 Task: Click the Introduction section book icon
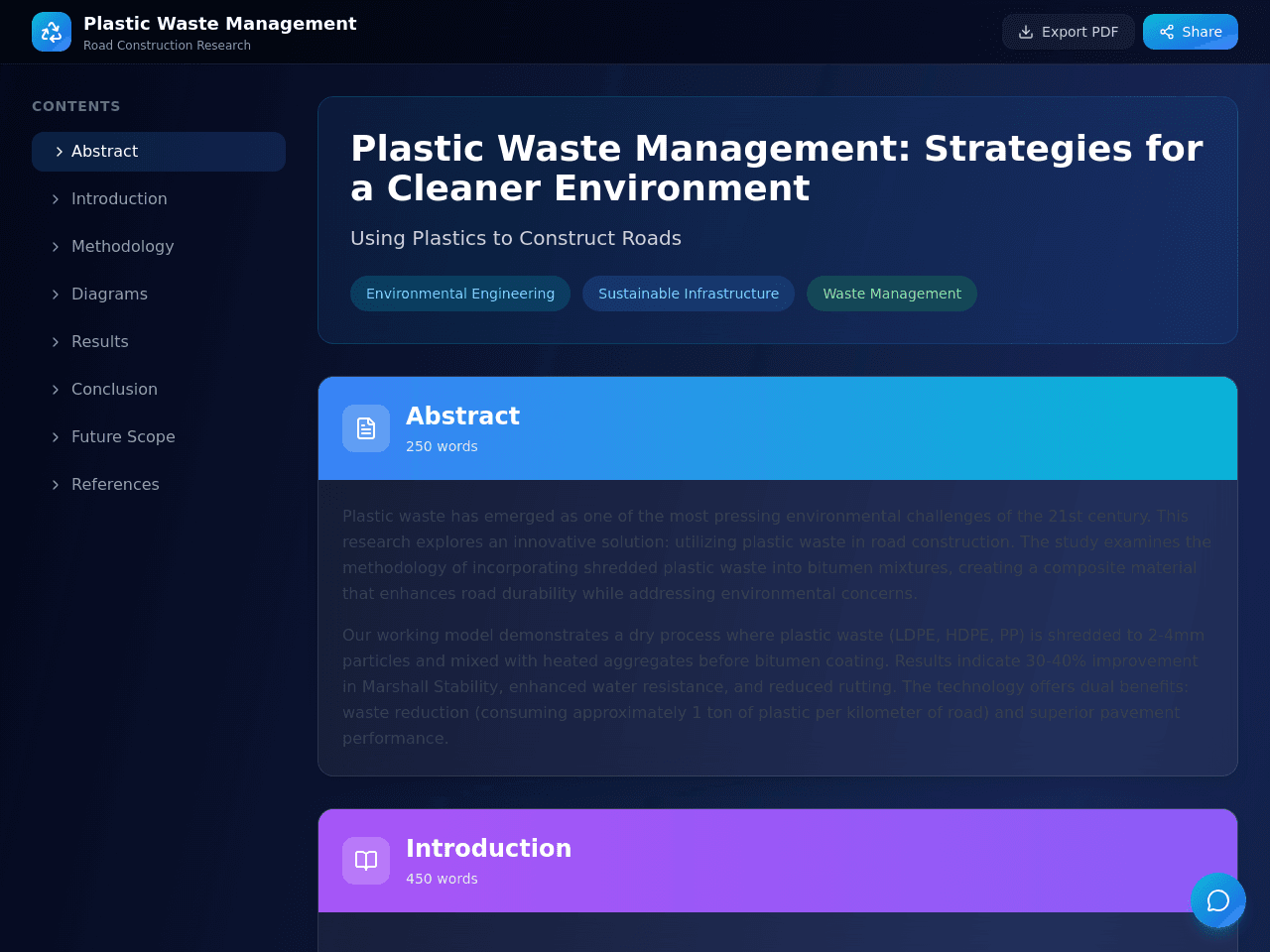point(366,861)
